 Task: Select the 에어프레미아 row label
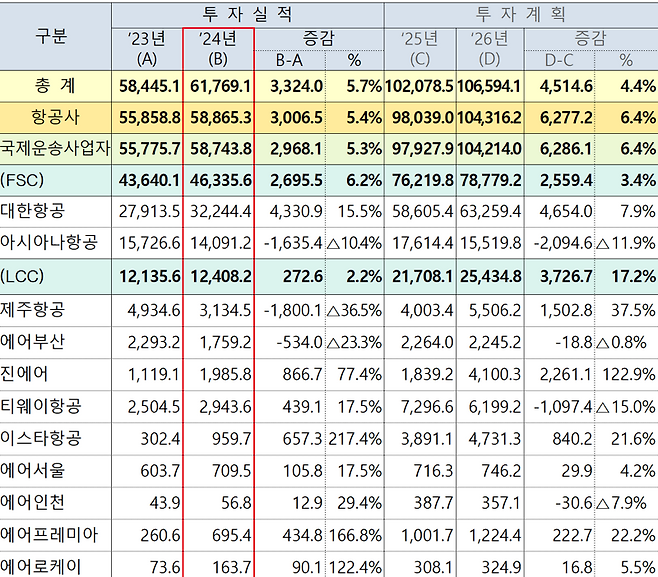click(49, 535)
